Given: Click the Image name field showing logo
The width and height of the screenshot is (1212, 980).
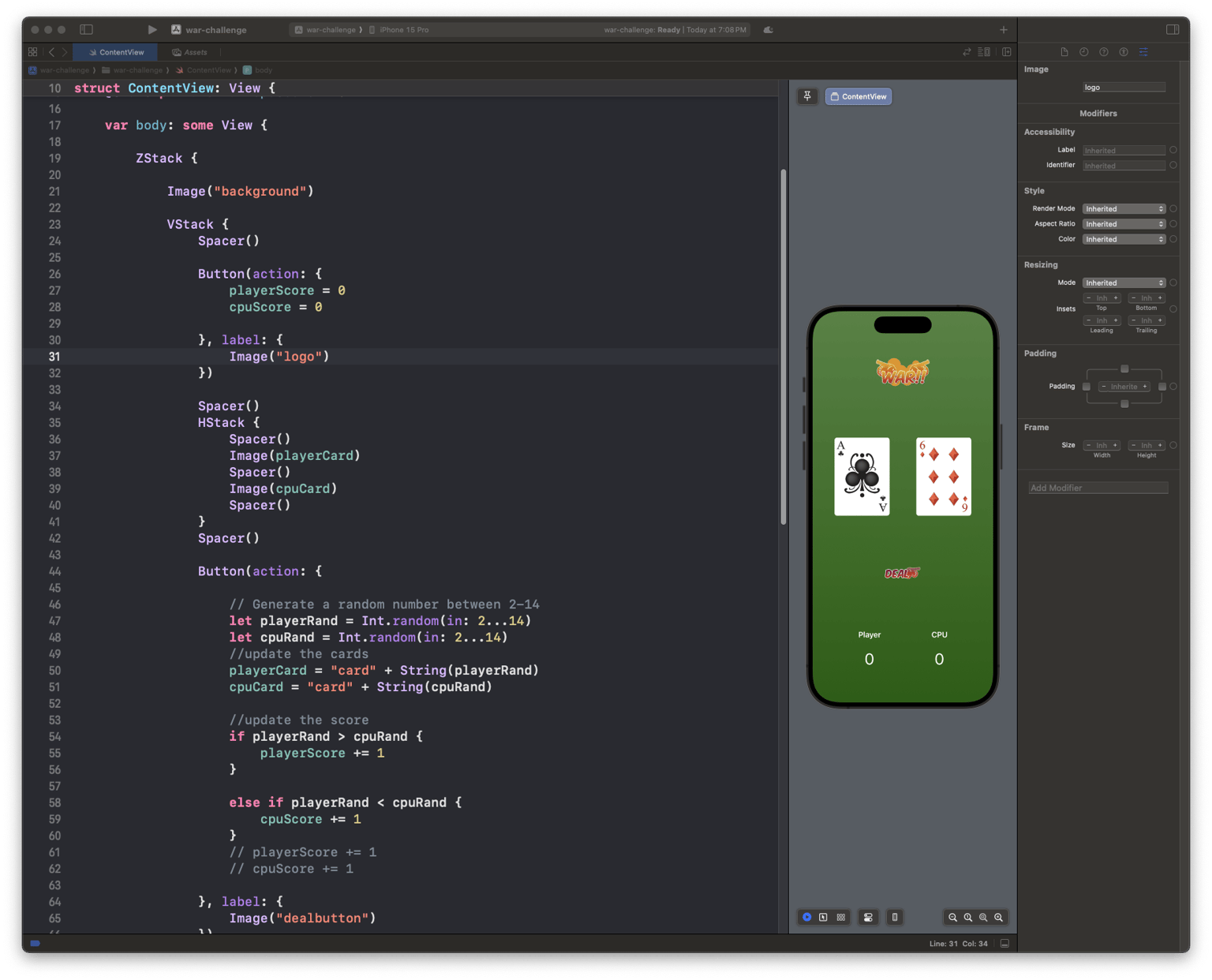Looking at the screenshot, I should coord(1124,88).
